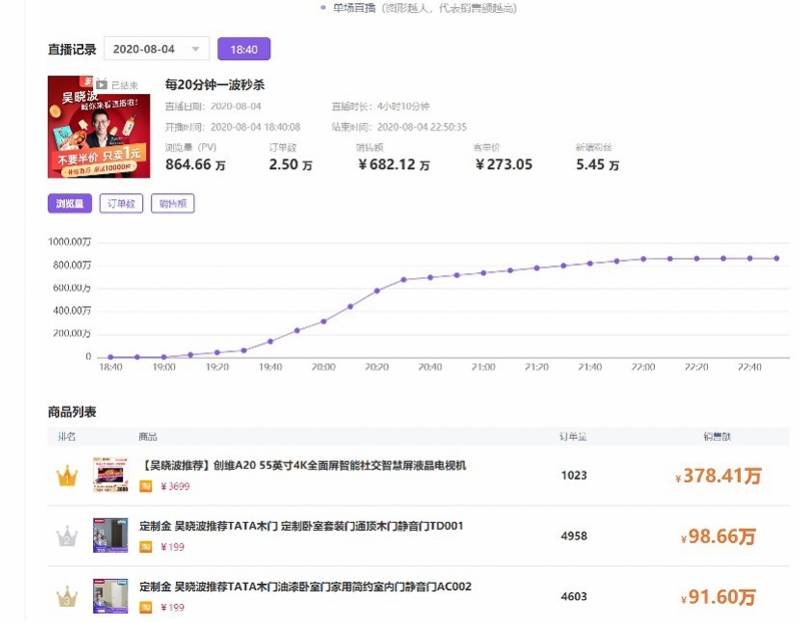The height and width of the screenshot is (623, 800).
Task: Click the bronze crown icon for rank three
Action: tap(65, 594)
